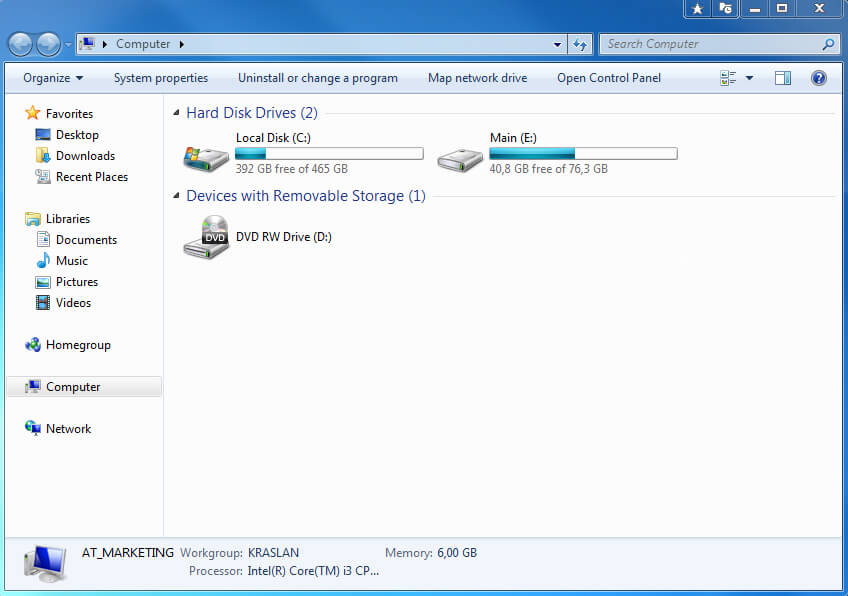Select the Main (E:) drive icon
This screenshot has height=596, width=848.
460,160
